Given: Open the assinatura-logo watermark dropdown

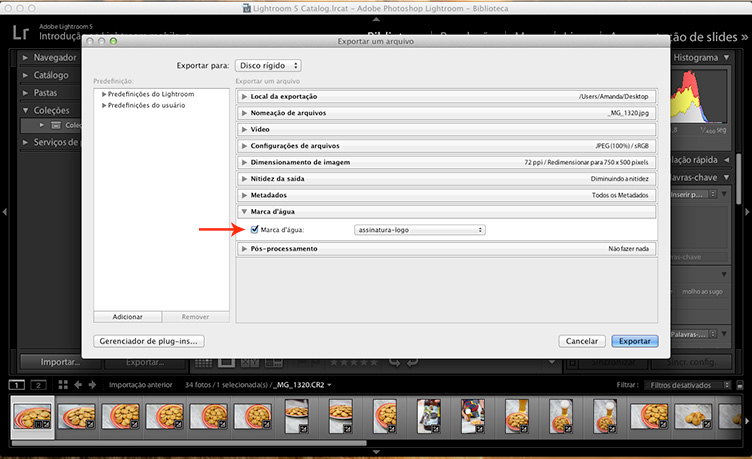Looking at the screenshot, I should [x=419, y=230].
